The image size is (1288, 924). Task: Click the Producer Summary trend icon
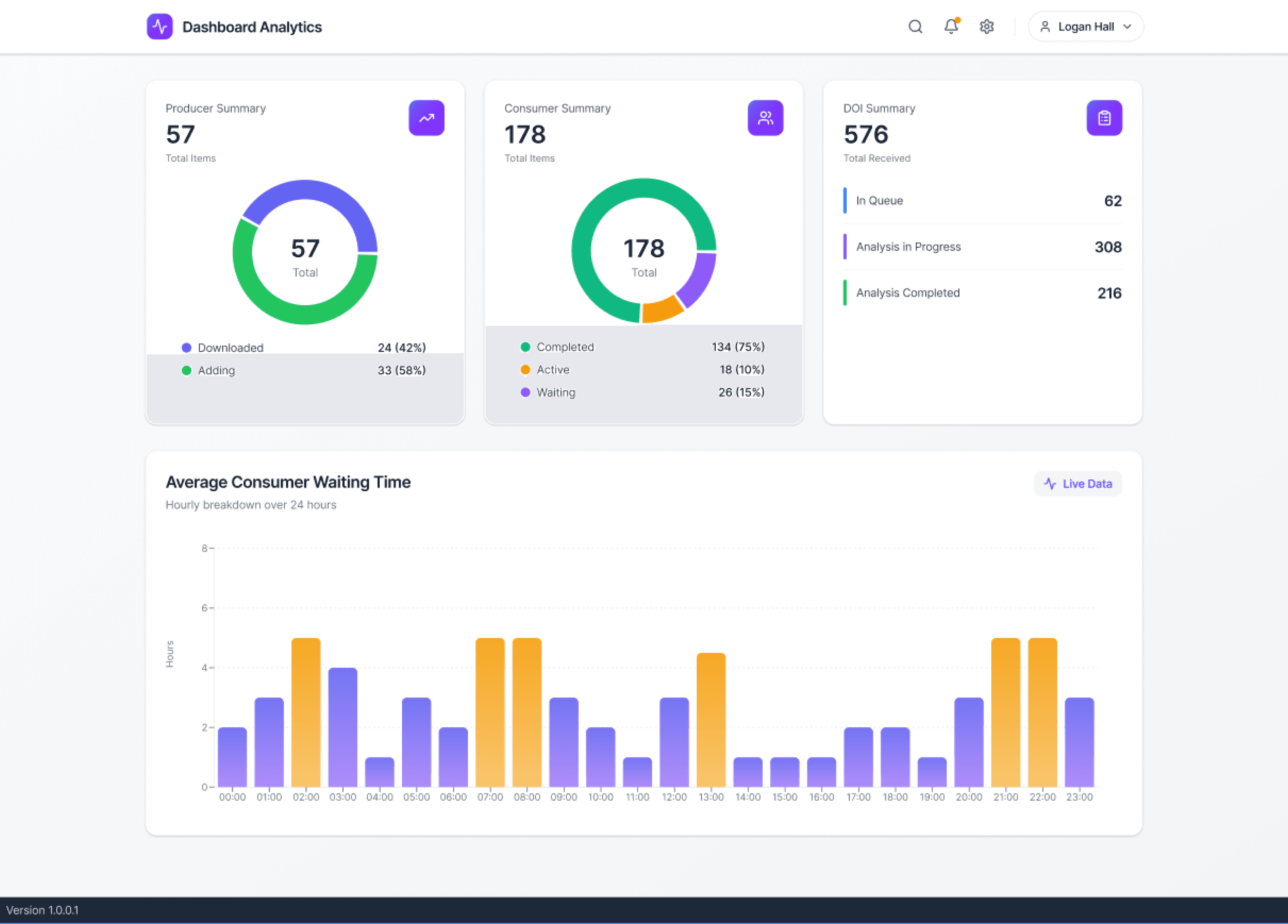426,118
